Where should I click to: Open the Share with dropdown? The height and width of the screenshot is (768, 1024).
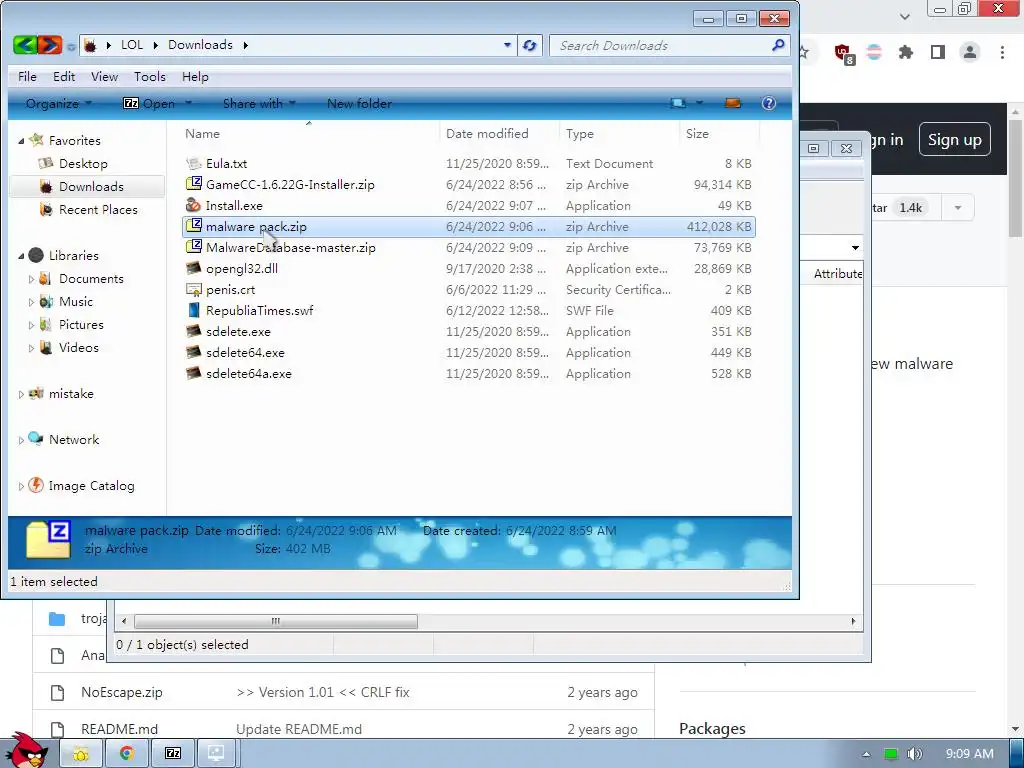tap(259, 103)
